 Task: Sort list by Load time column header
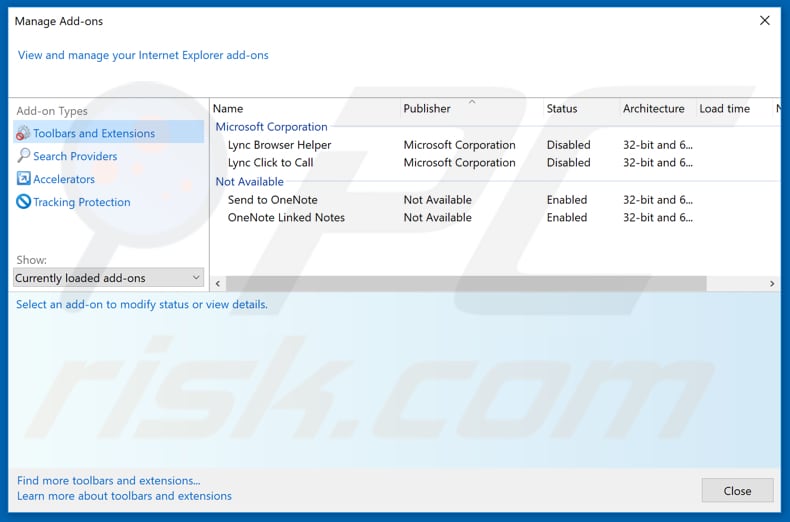[725, 108]
